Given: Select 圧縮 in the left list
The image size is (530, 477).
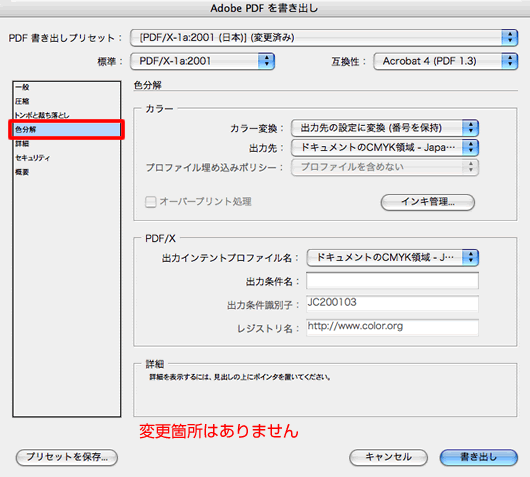Looking at the screenshot, I should pos(22,101).
